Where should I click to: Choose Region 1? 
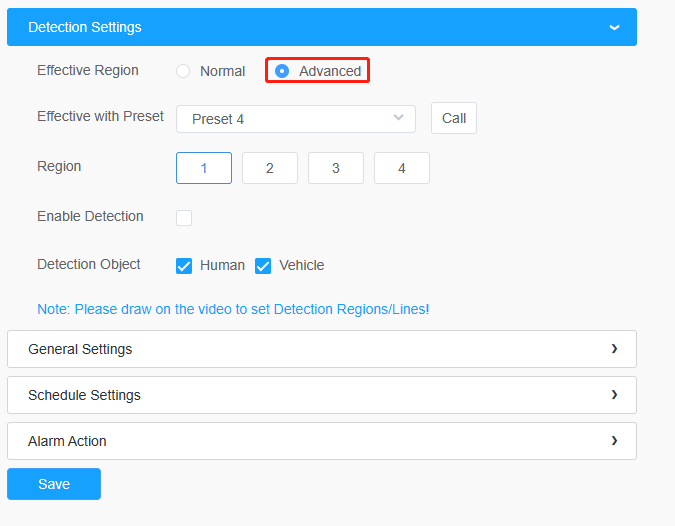(x=204, y=168)
